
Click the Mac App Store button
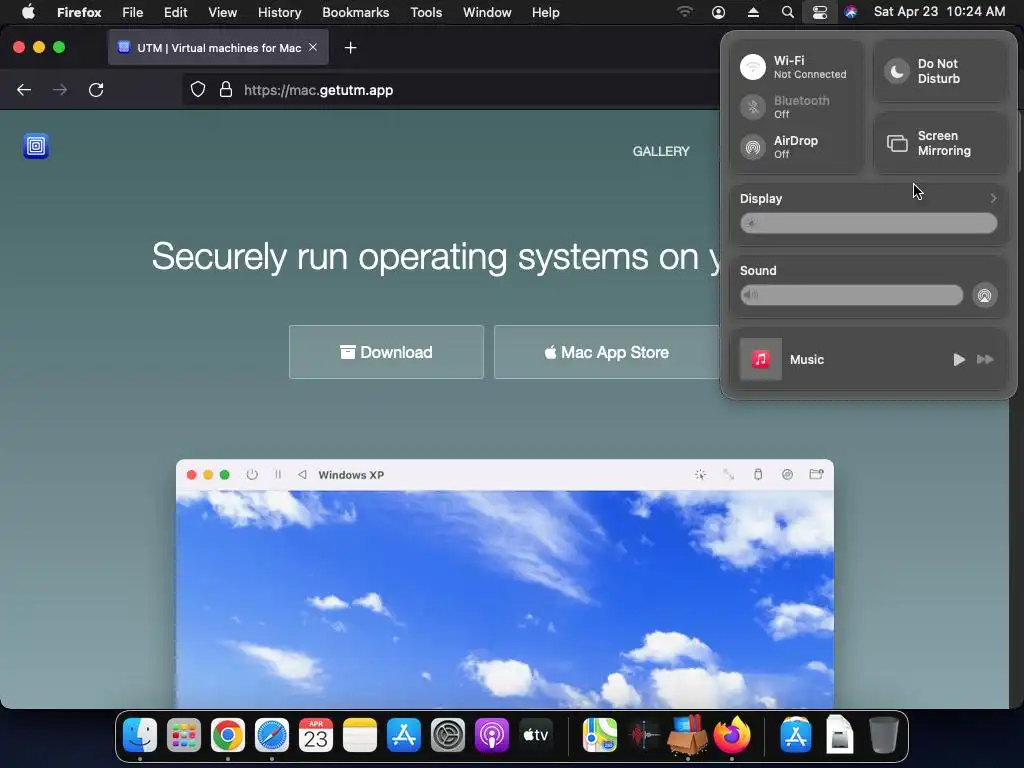pyautogui.click(x=607, y=352)
